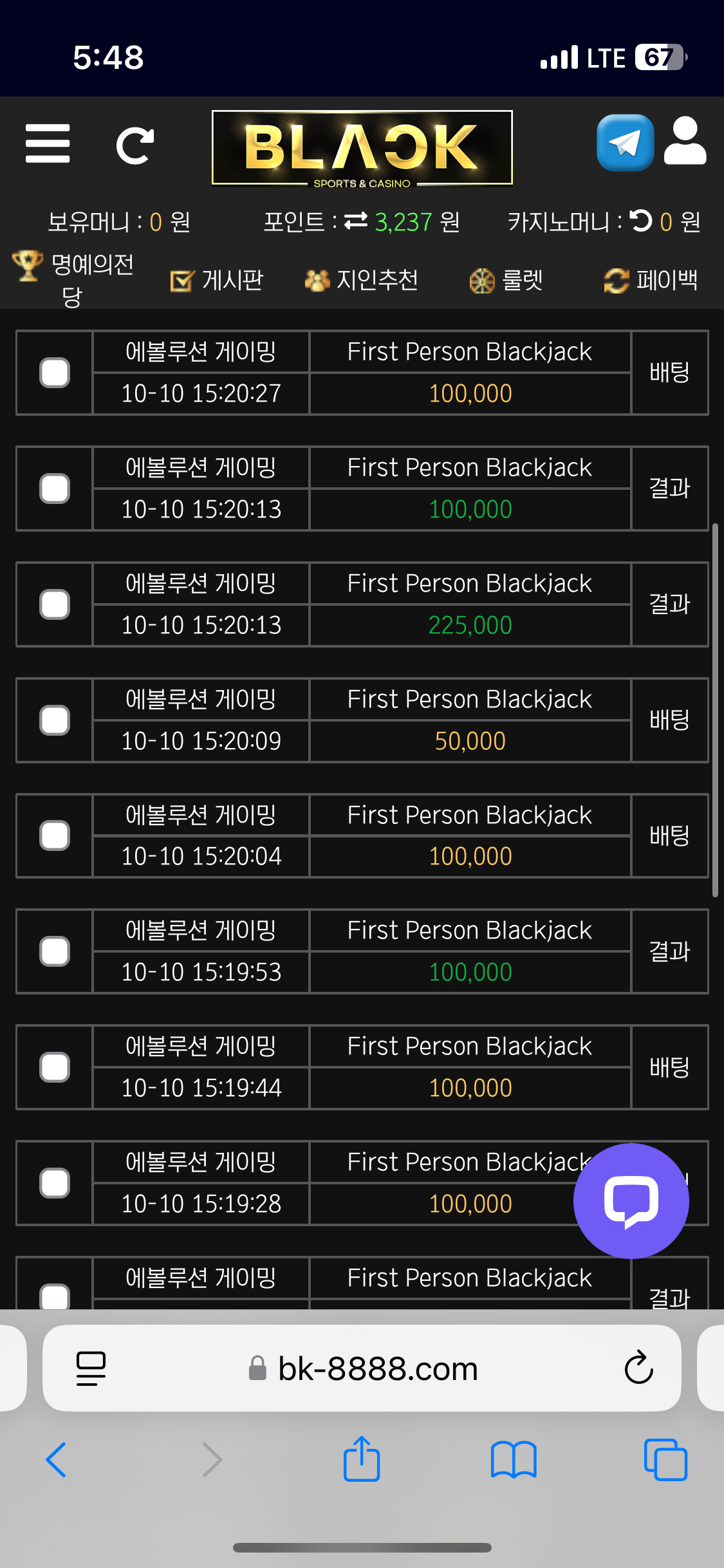Open the Telegram contact icon

(x=625, y=143)
